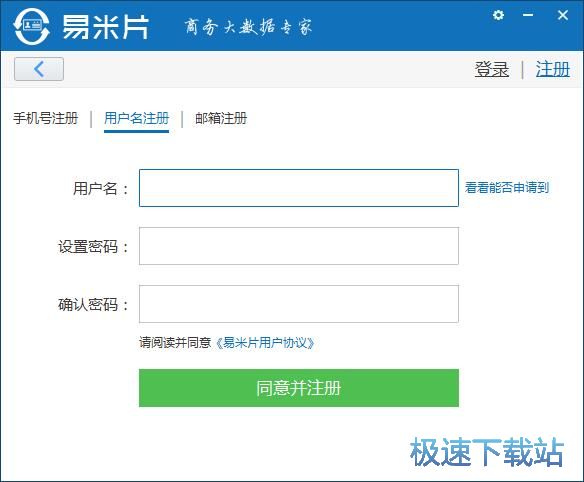
Task: Click the 易米片 logo icon
Action: pyautogui.click(x=32, y=26)
